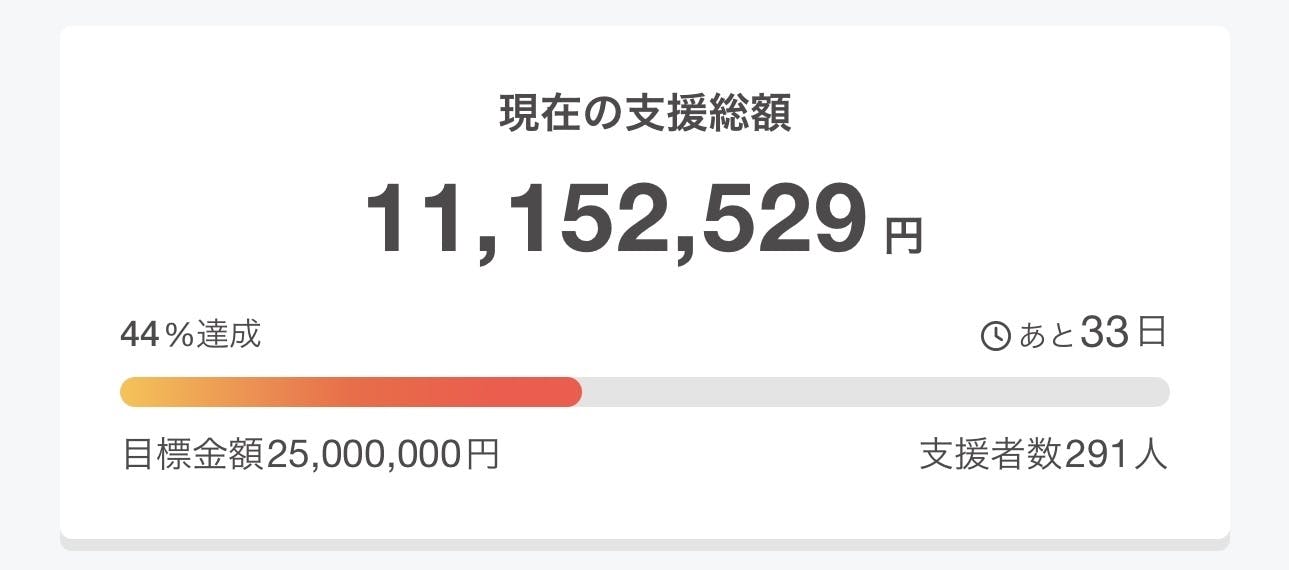The width and height of the screenshot is (1289, 570).
Task: Click the number 33 in days remaining
Action: [x=1104, y=334]
